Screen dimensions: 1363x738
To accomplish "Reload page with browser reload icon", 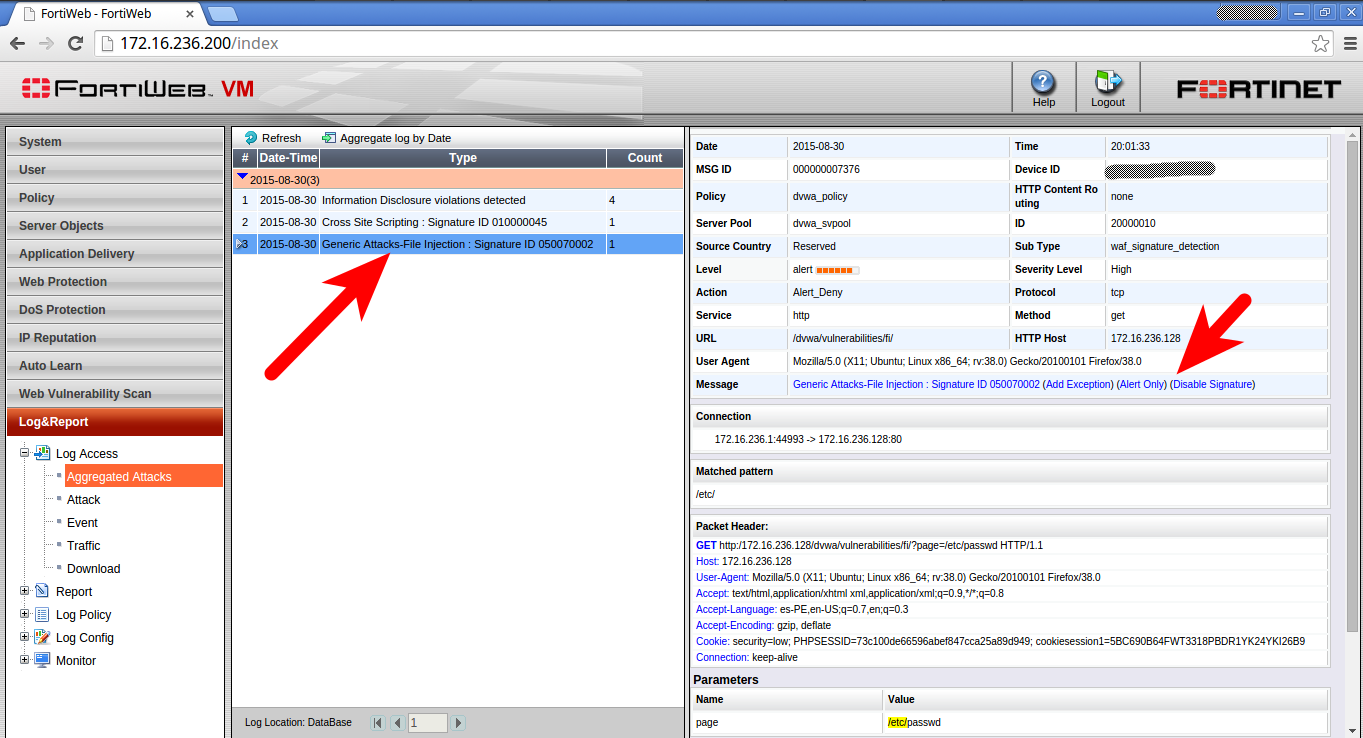I will (75, 43).
